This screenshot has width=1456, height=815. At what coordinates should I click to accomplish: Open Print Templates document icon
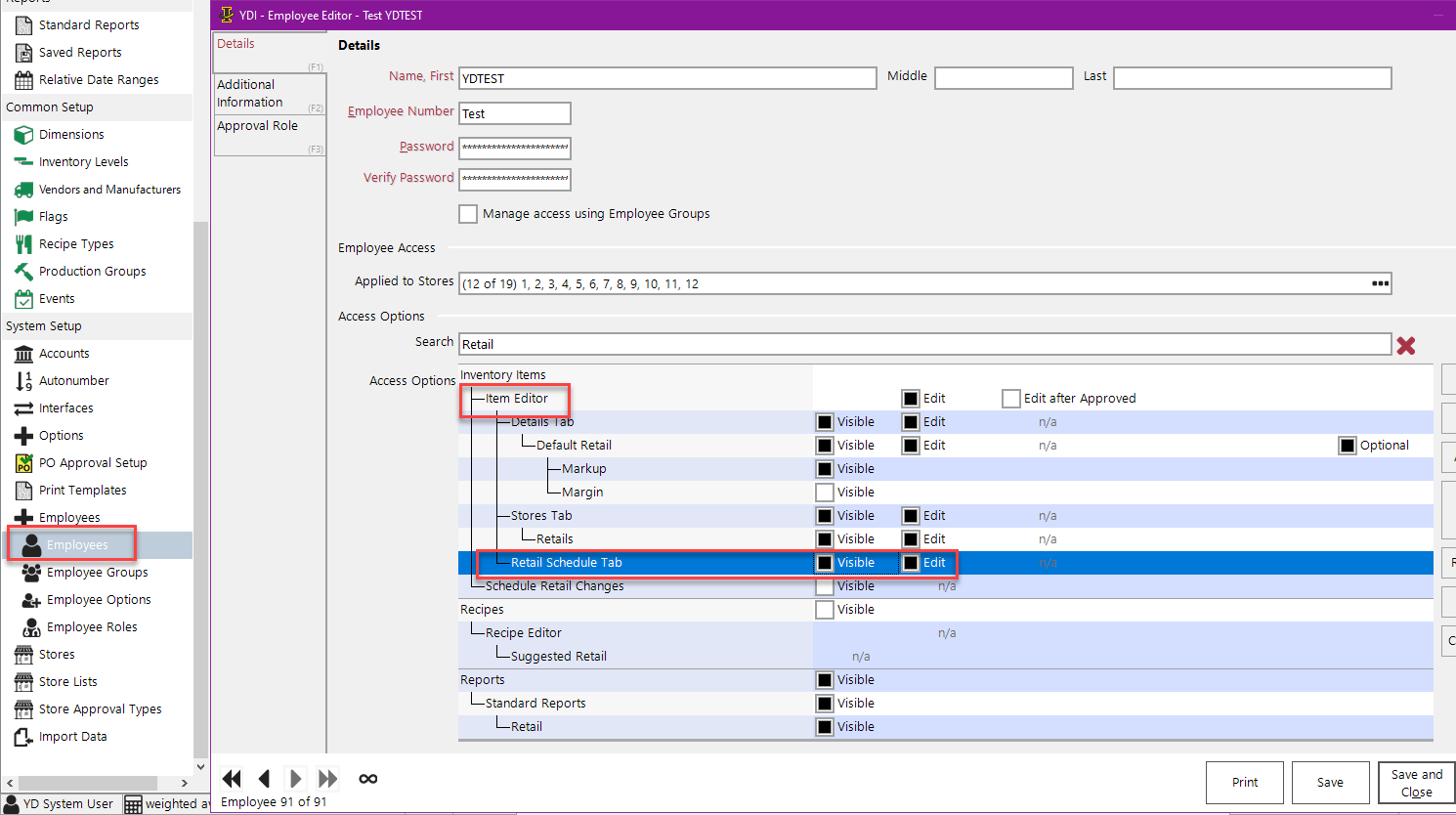23,491
